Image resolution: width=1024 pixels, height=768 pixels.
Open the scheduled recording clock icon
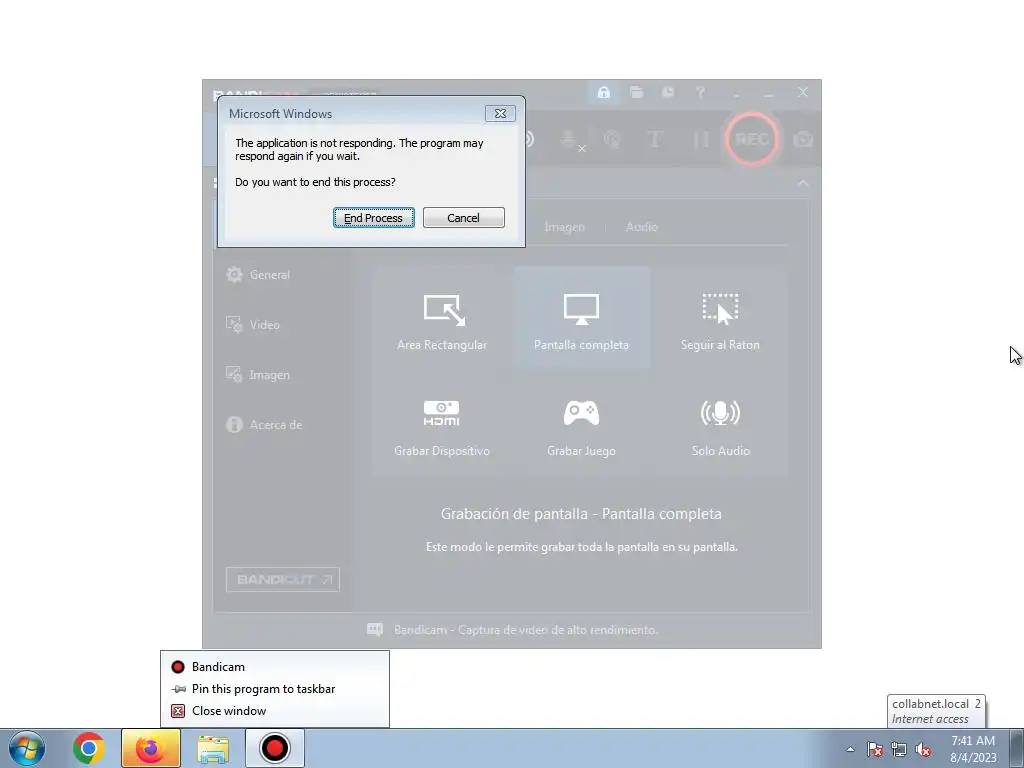pyautogui.click(x=668, y=93)
